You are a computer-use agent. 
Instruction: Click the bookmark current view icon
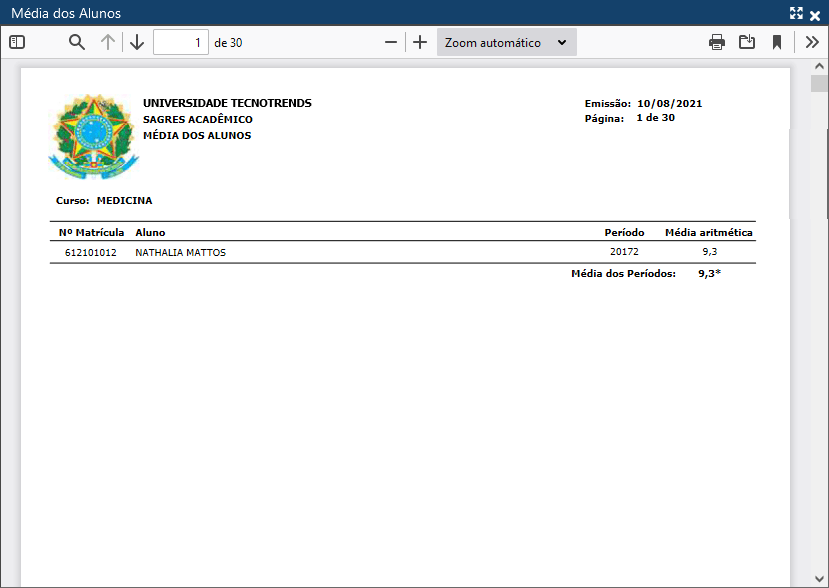click(776, 42)
